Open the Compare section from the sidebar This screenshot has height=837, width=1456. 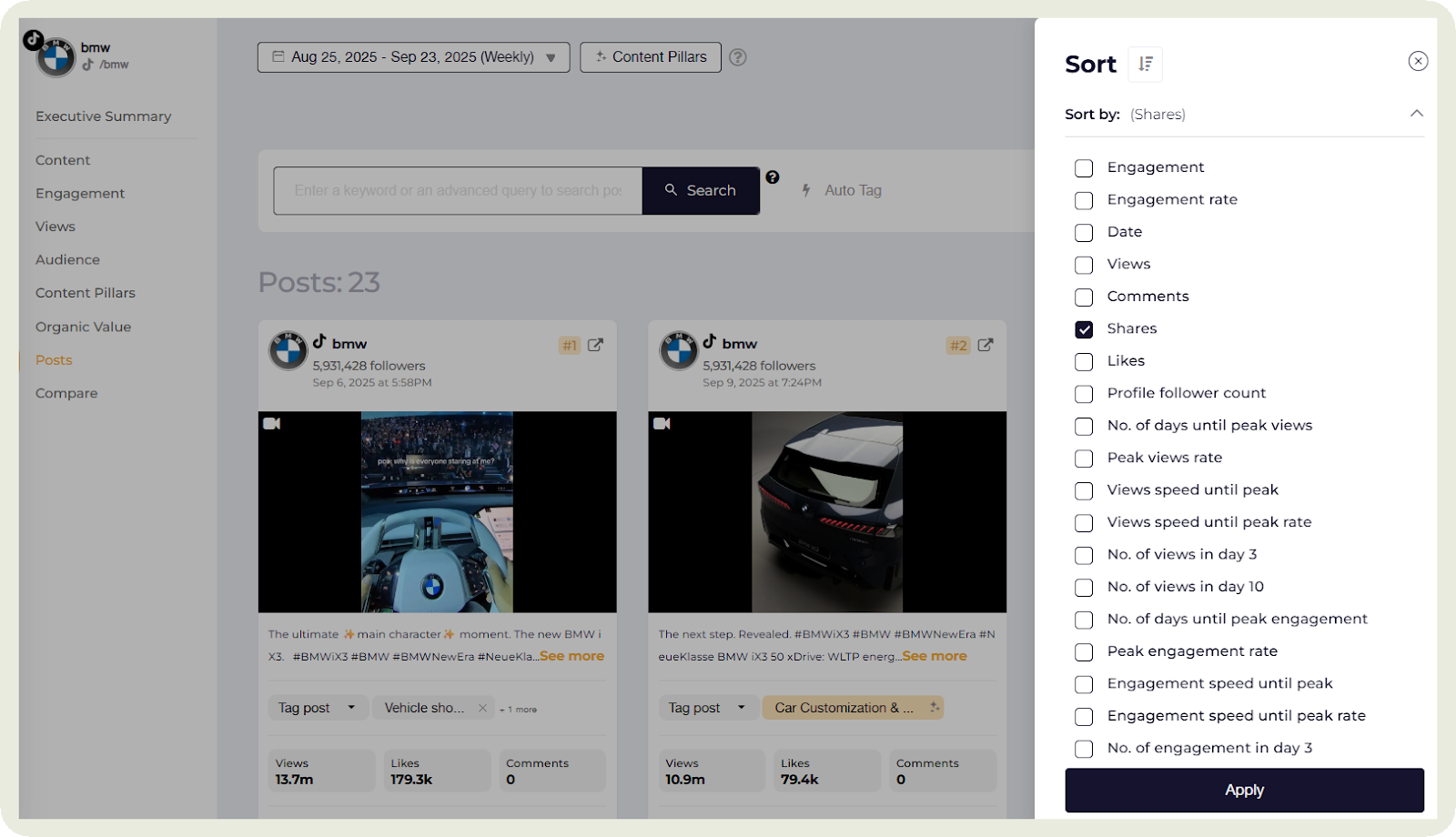(x=66, y=392)
